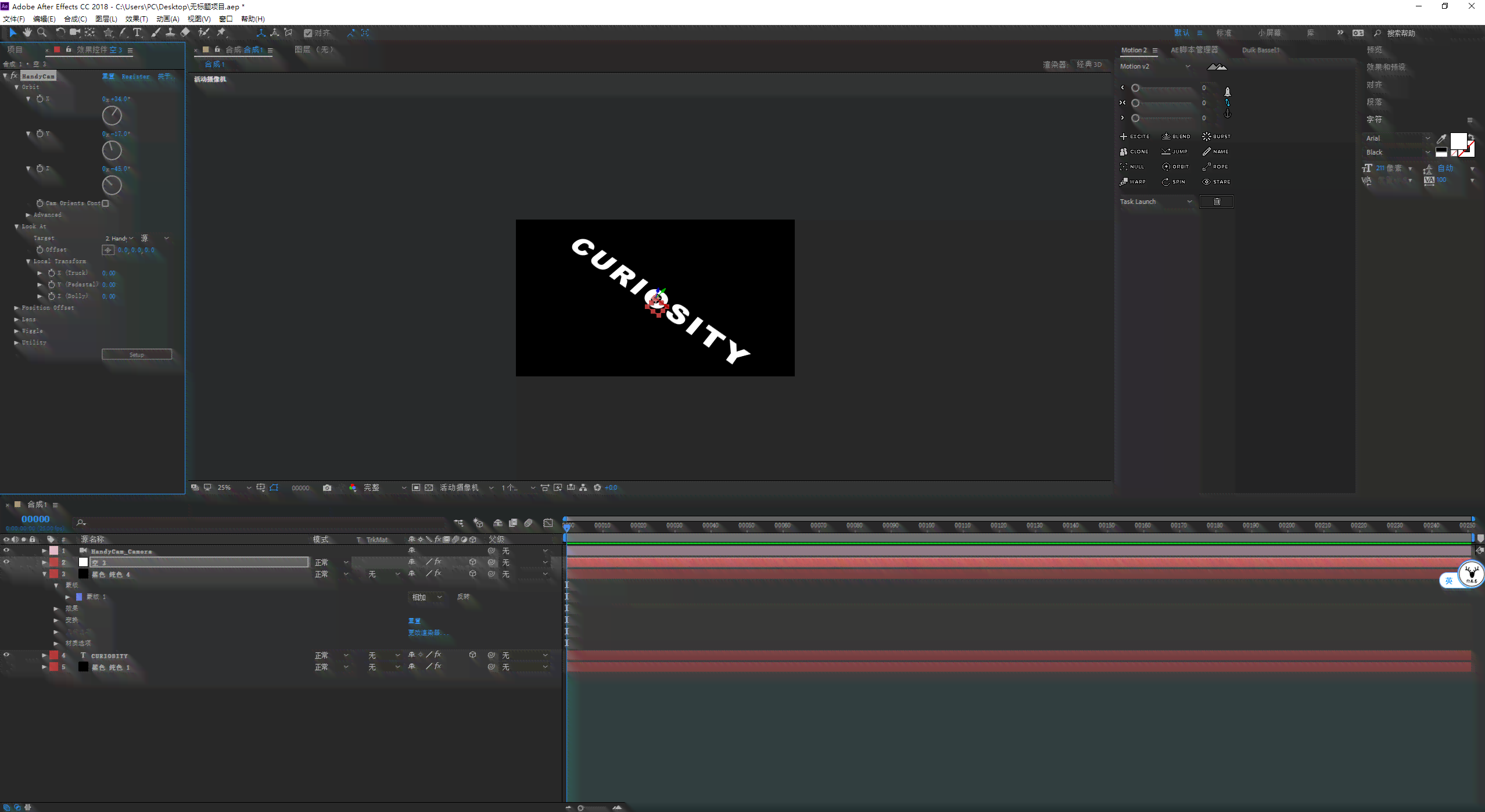
Task: Toggle transparency grid in viewer
Action: click(429, 488)
